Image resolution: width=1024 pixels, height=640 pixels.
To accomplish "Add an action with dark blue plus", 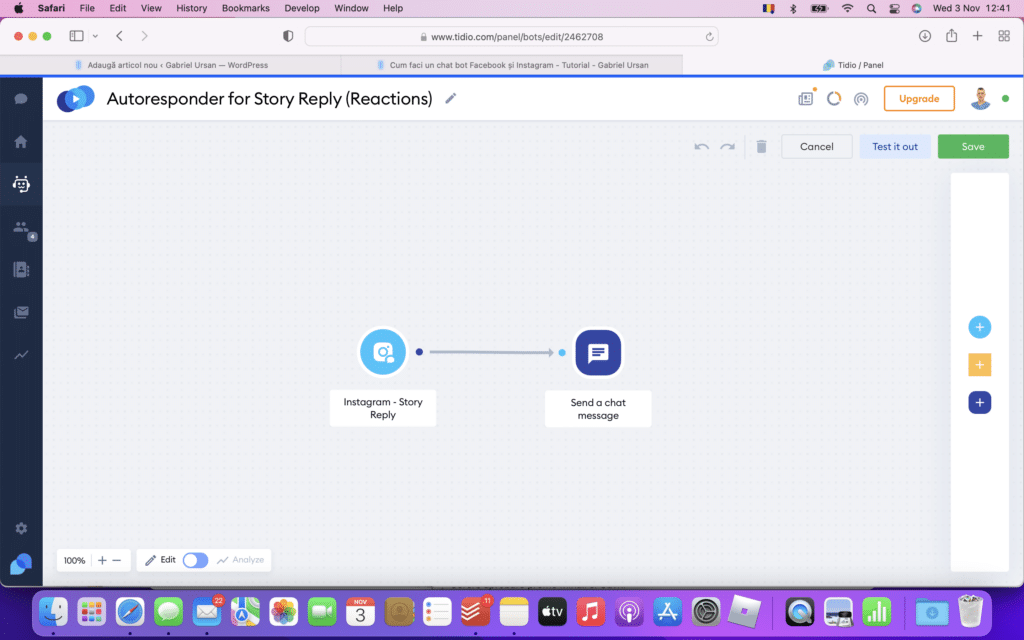I will (980, 403).
